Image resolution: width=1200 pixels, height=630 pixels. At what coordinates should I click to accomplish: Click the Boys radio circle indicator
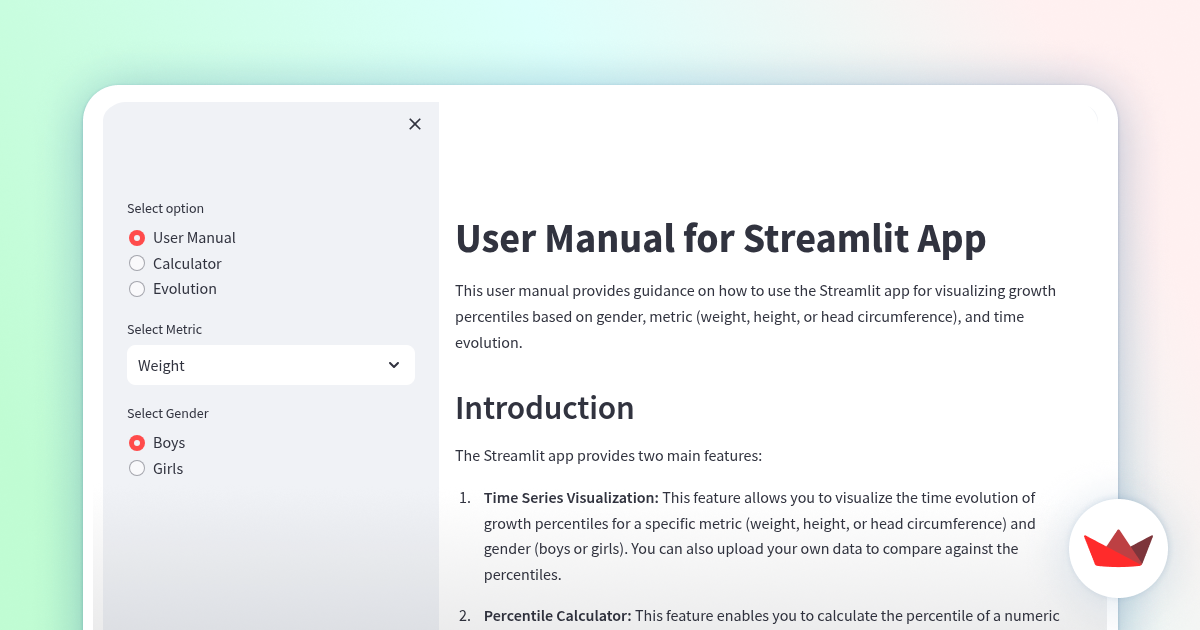coord(137,442)
